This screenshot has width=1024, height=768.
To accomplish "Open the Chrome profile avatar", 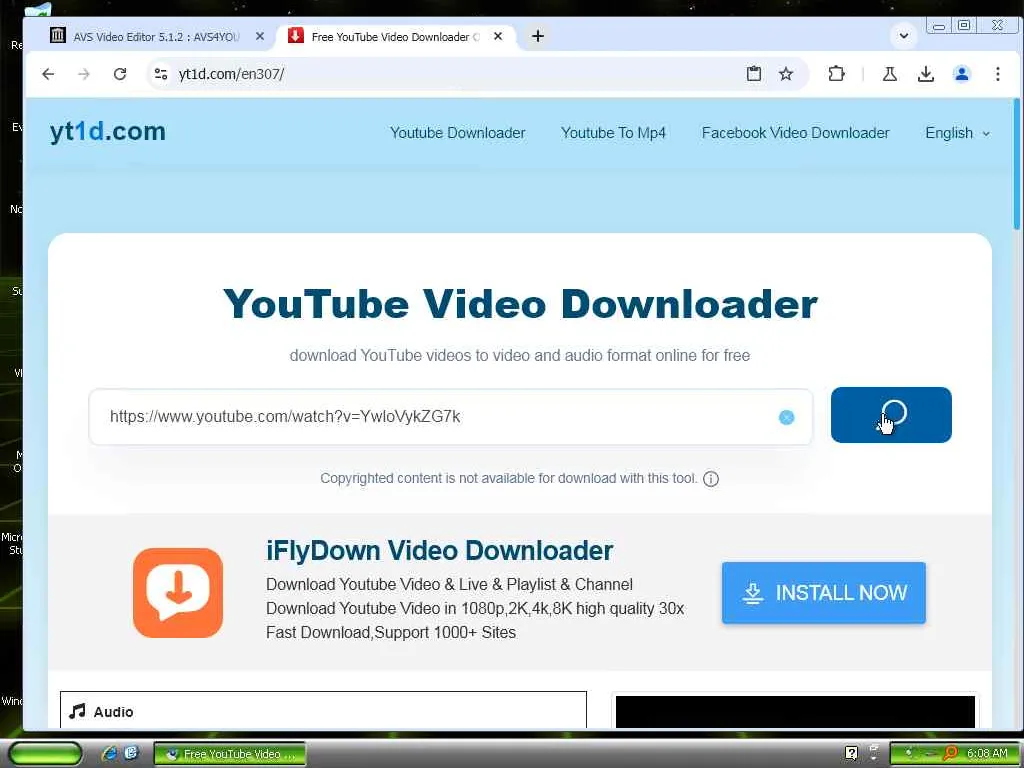I will point(961,74).
